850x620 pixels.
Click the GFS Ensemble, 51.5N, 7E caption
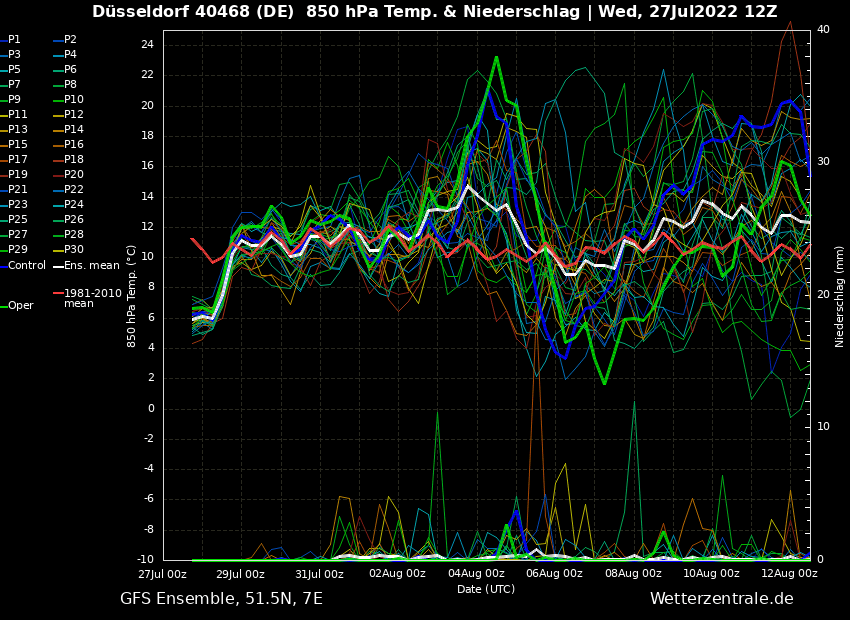coord(221,599)
